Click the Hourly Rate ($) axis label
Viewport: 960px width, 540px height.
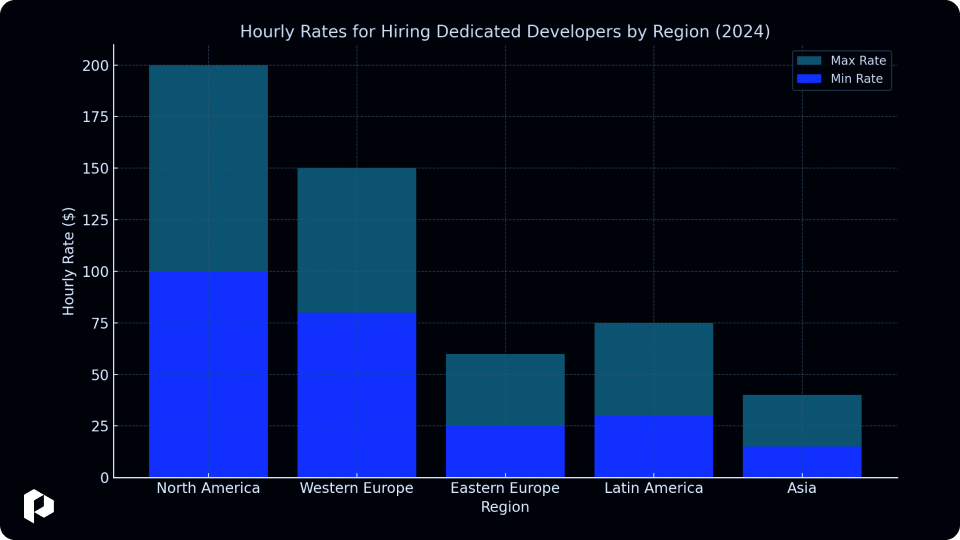pyautogui.click(x=68, y=261)
